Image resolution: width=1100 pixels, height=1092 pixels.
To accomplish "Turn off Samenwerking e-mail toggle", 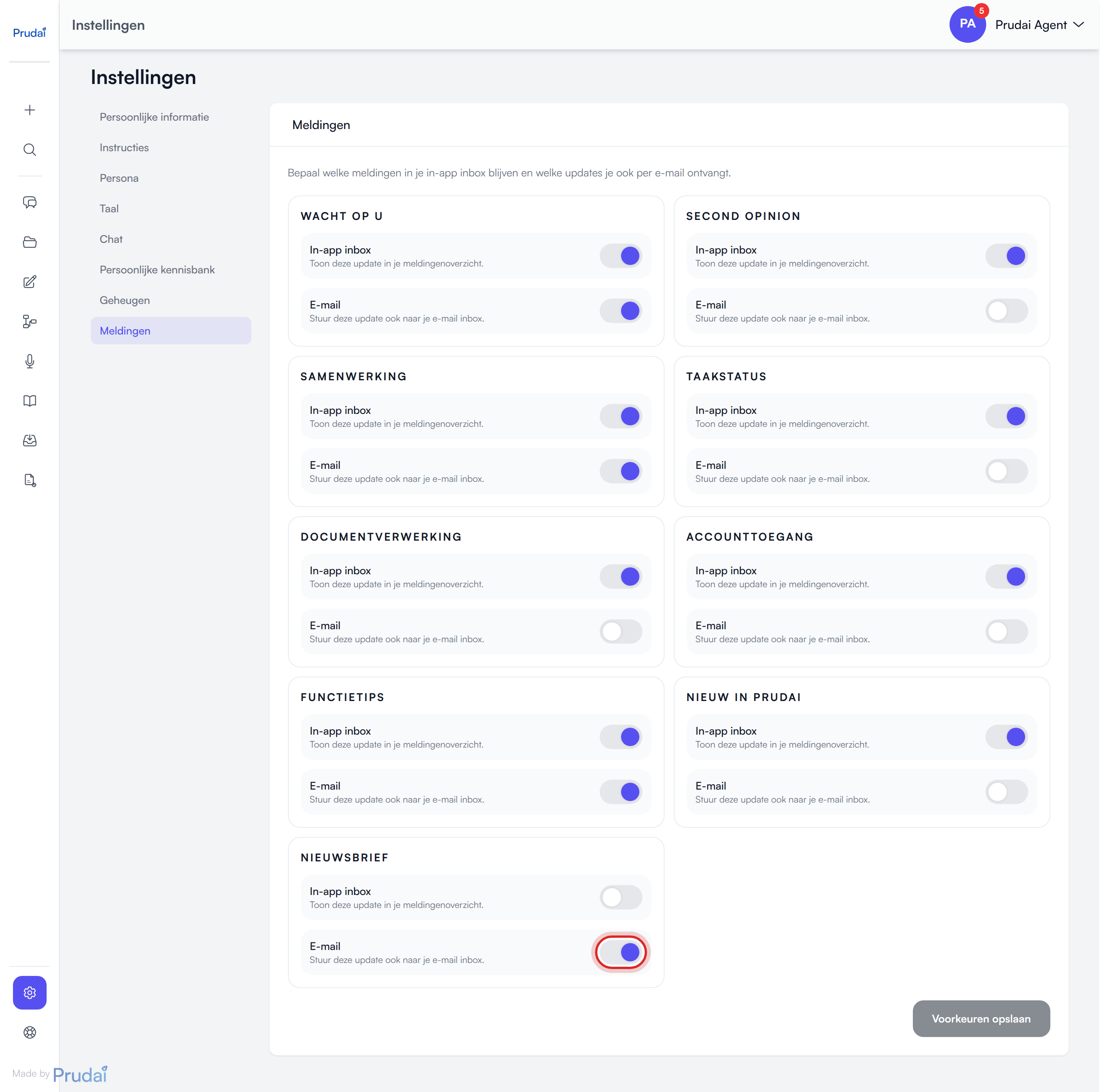I will point(621,471).
